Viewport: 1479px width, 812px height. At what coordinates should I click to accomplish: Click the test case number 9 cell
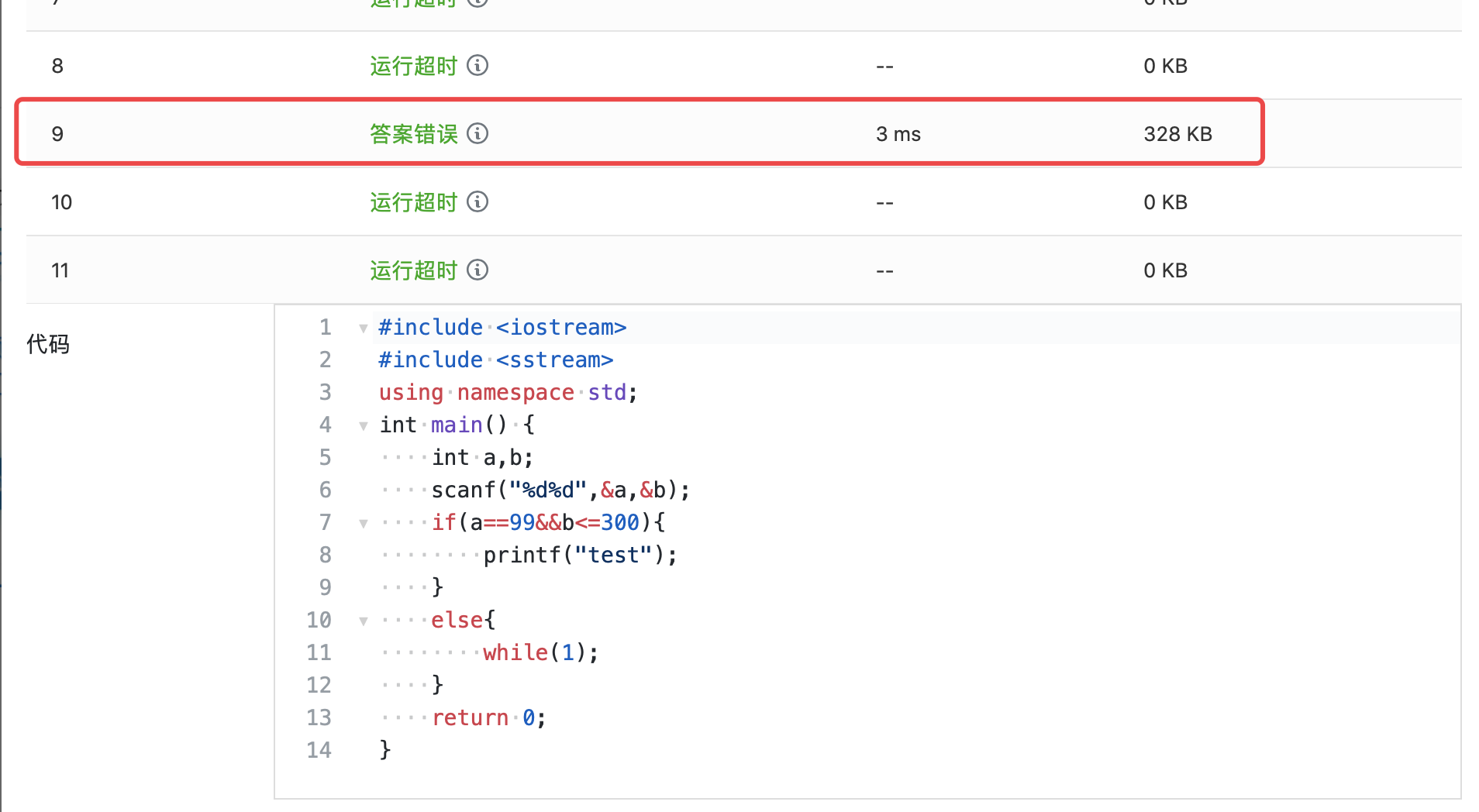[x=57, y=134]
